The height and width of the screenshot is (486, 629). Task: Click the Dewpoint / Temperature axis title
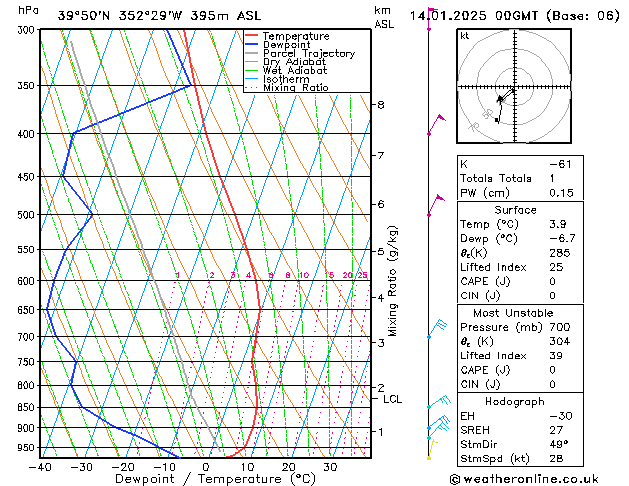pyautogui.click(x=215, y=479)
